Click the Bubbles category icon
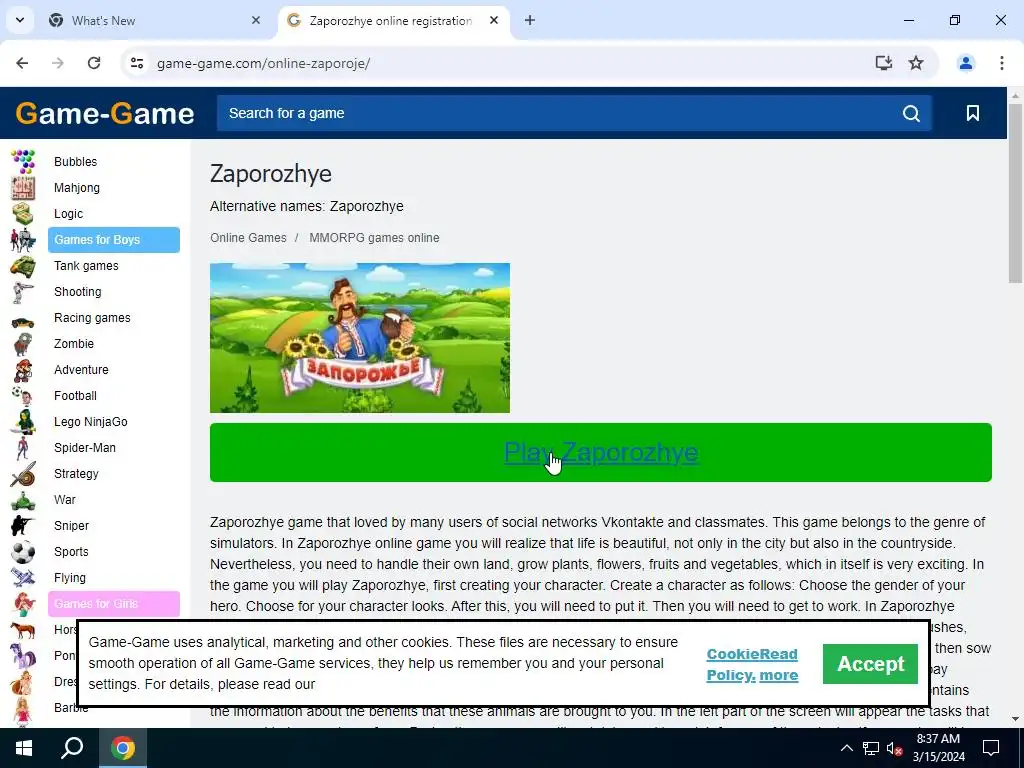 pyautogui.click(x=23, y=161)
